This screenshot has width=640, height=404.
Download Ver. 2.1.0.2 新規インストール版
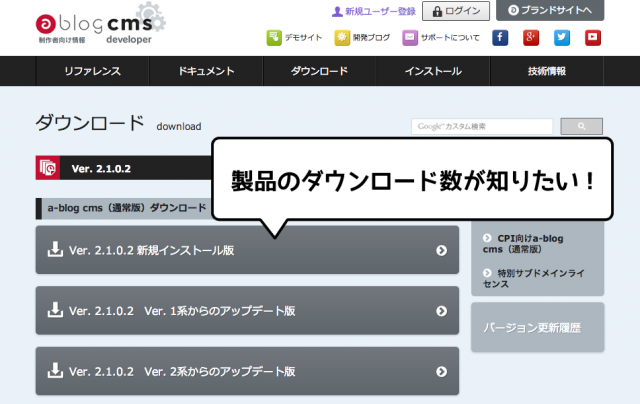pyautogui.click(x=247, y=250)
